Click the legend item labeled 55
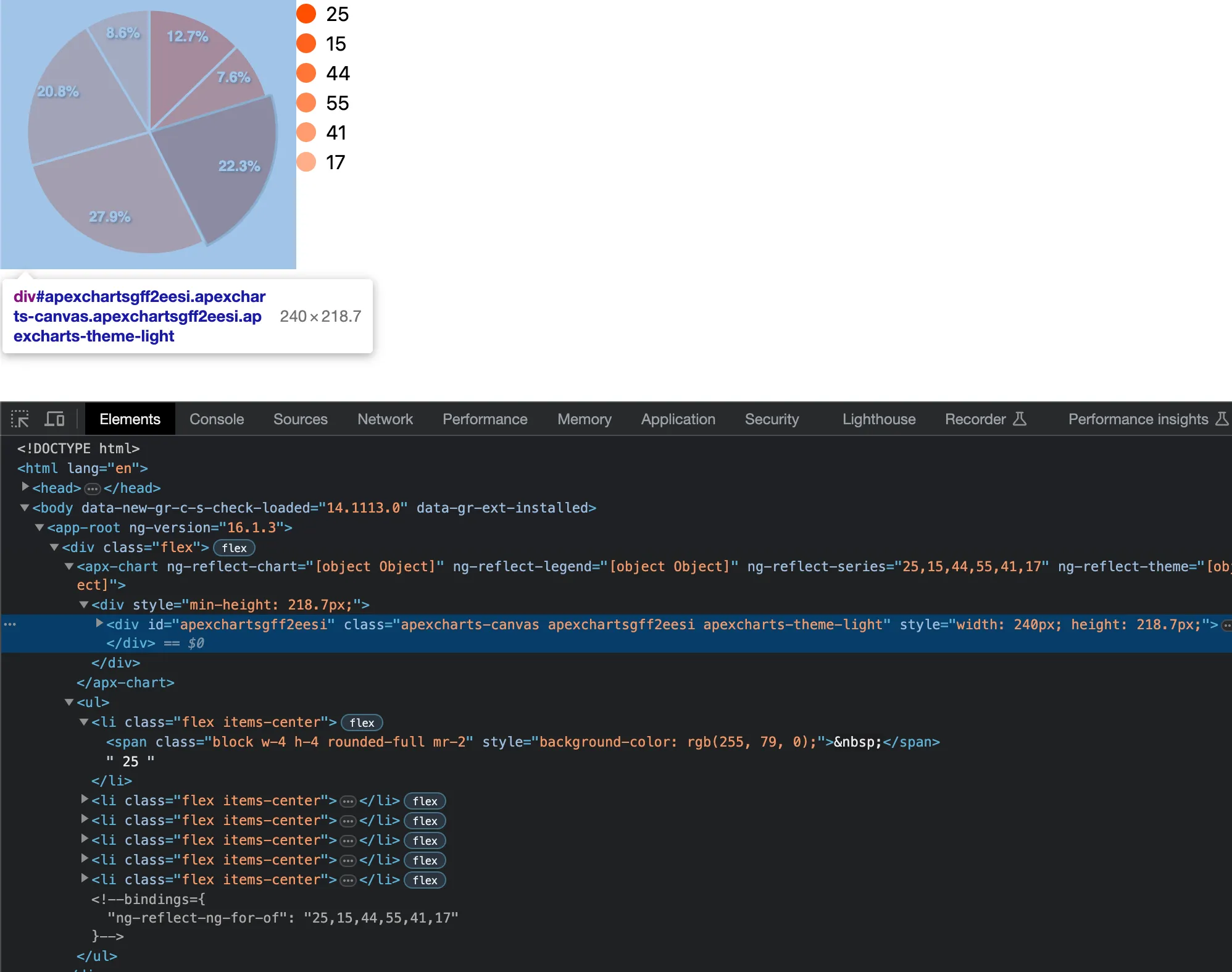This screenshot has width=1232, height=972. tap(337, 103)
